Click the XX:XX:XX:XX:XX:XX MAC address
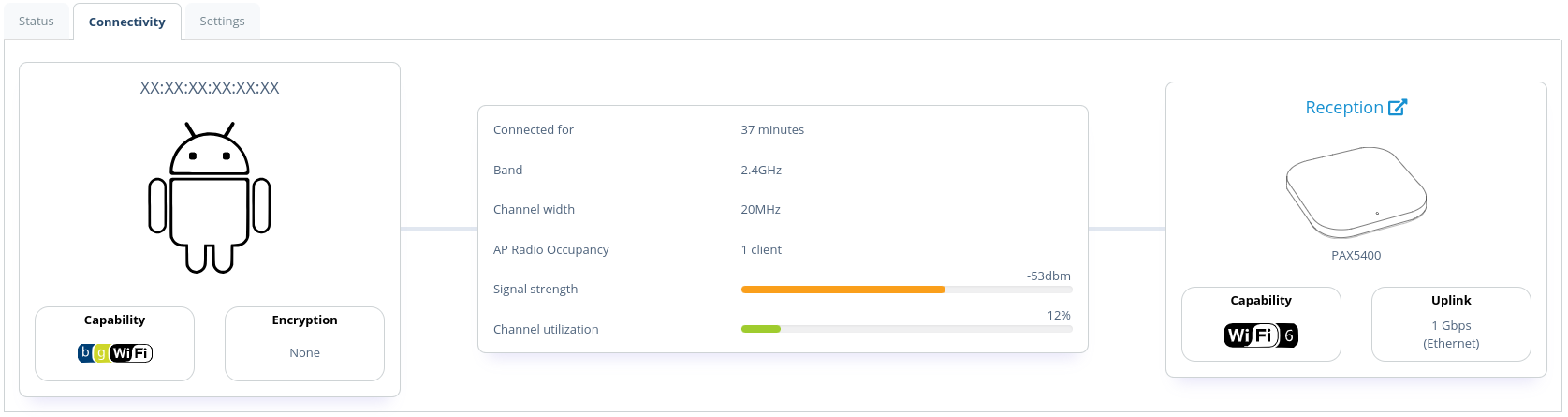 [210, 88]
